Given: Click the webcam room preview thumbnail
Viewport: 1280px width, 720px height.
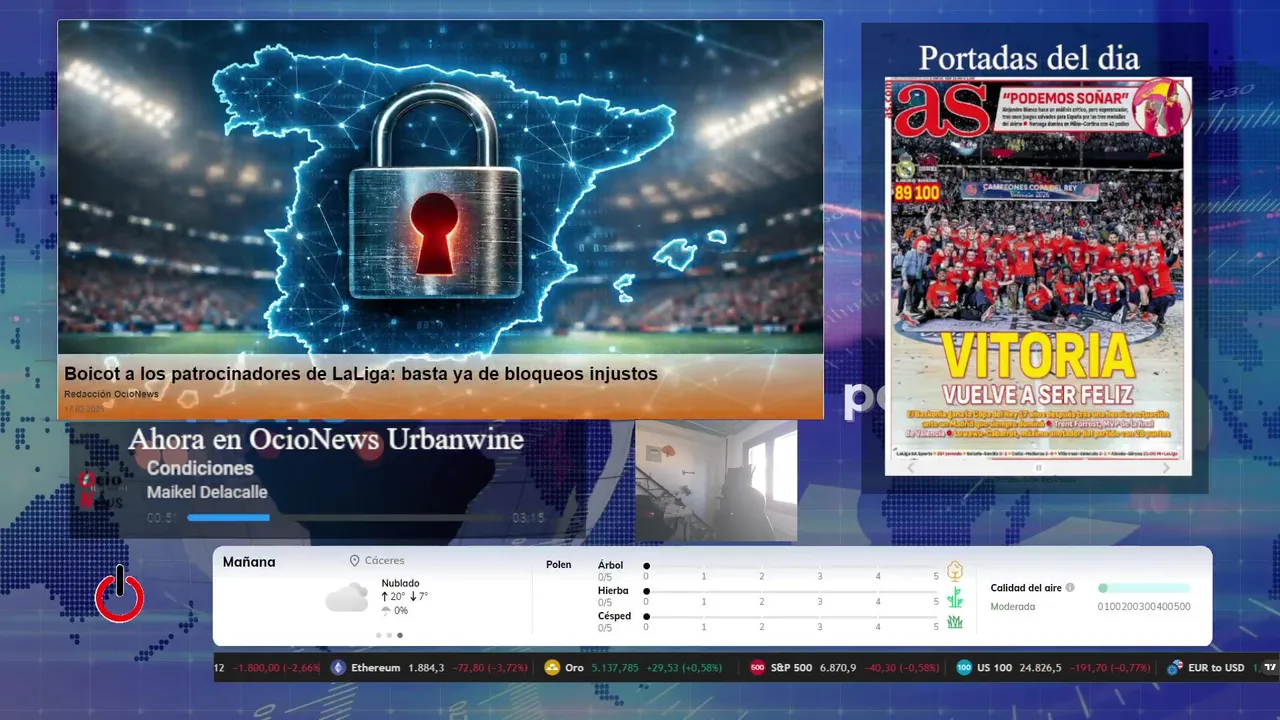Looking at the screenshot, I should coord(716,481).
